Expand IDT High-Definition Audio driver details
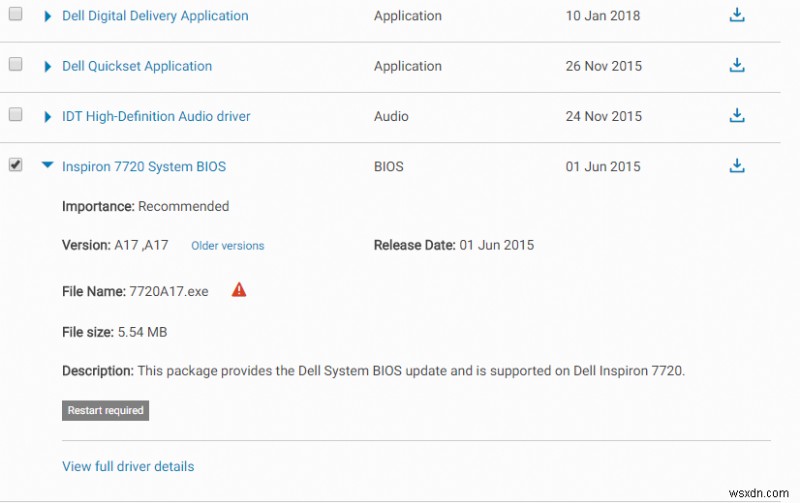Image resolution: width=800 pixels, height=503 pixels. click(x=47, y=116)
